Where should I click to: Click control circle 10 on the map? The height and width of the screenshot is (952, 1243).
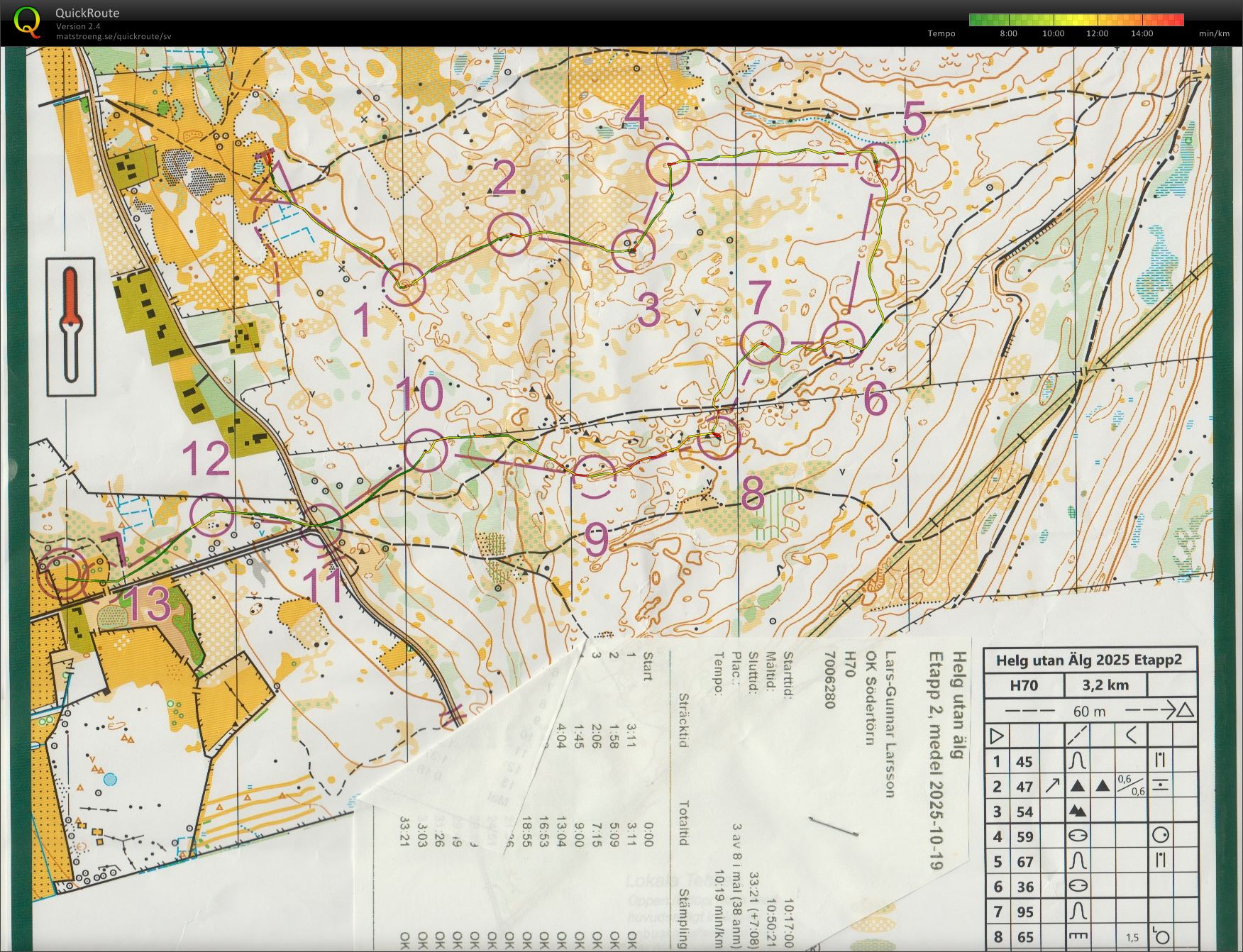tap(426, 450)
